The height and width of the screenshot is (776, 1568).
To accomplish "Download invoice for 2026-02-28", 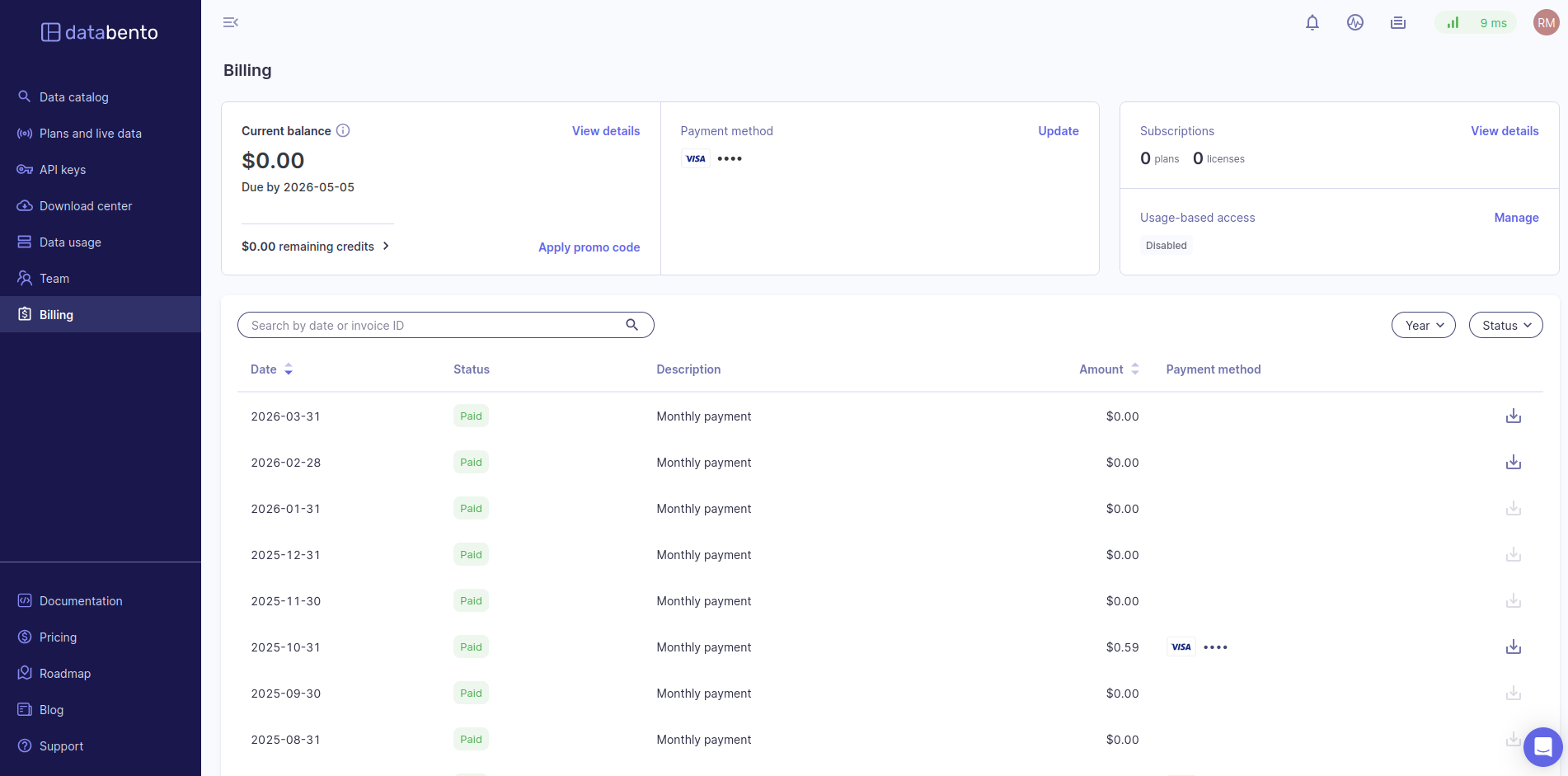I will 1514,463.
